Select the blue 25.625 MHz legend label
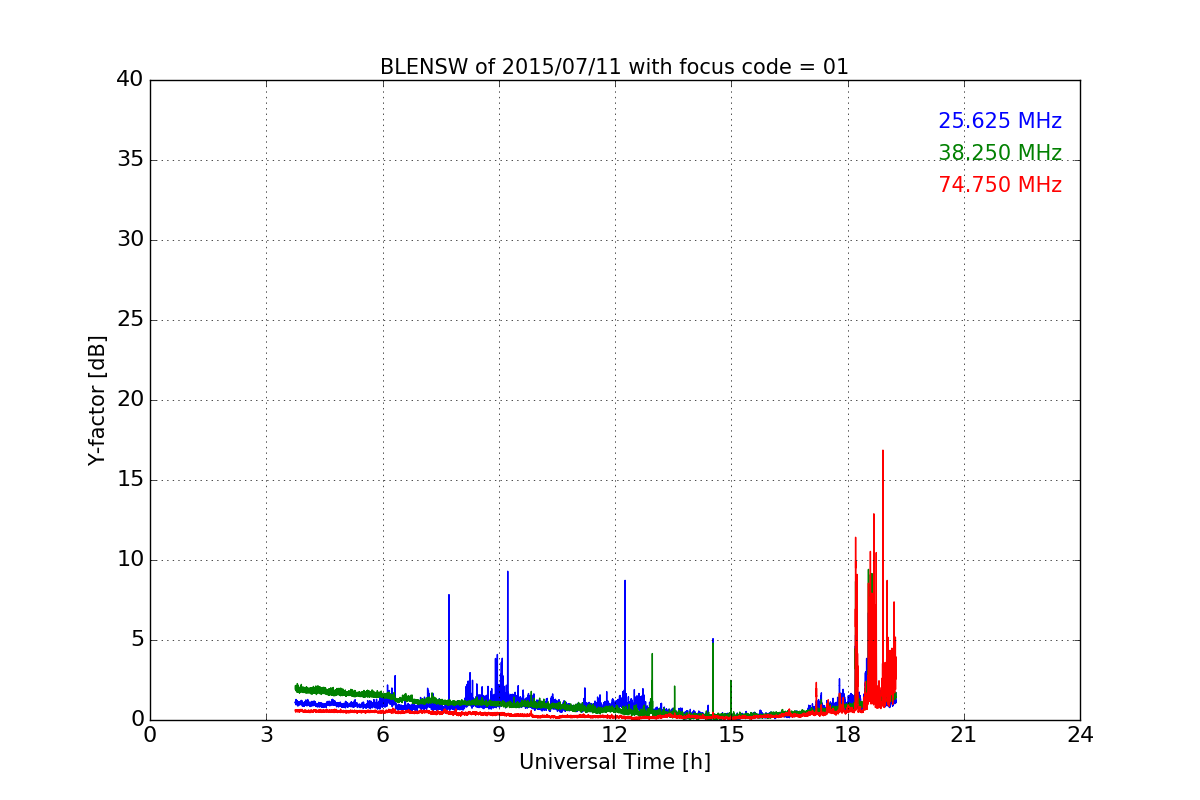This screenshot has width=1200, height=800. (x=1000, y=121)
